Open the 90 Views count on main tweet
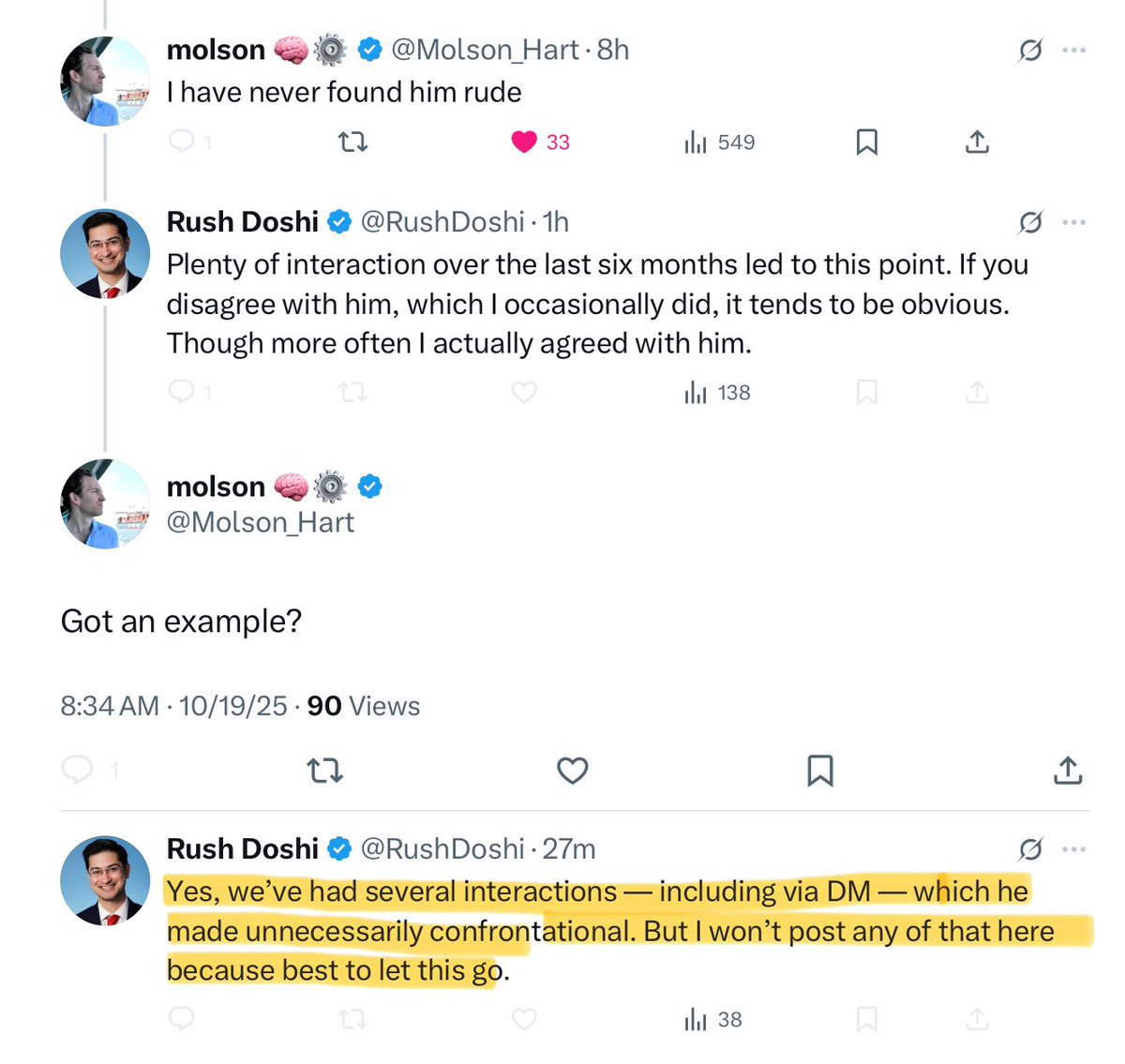 click(363, 706)
